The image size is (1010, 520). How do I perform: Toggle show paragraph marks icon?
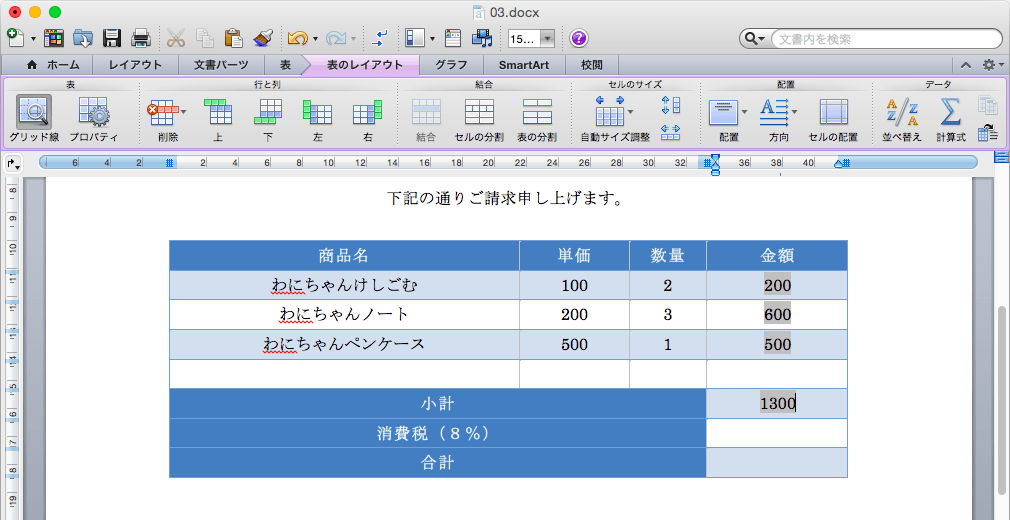(x=379, y=38)
